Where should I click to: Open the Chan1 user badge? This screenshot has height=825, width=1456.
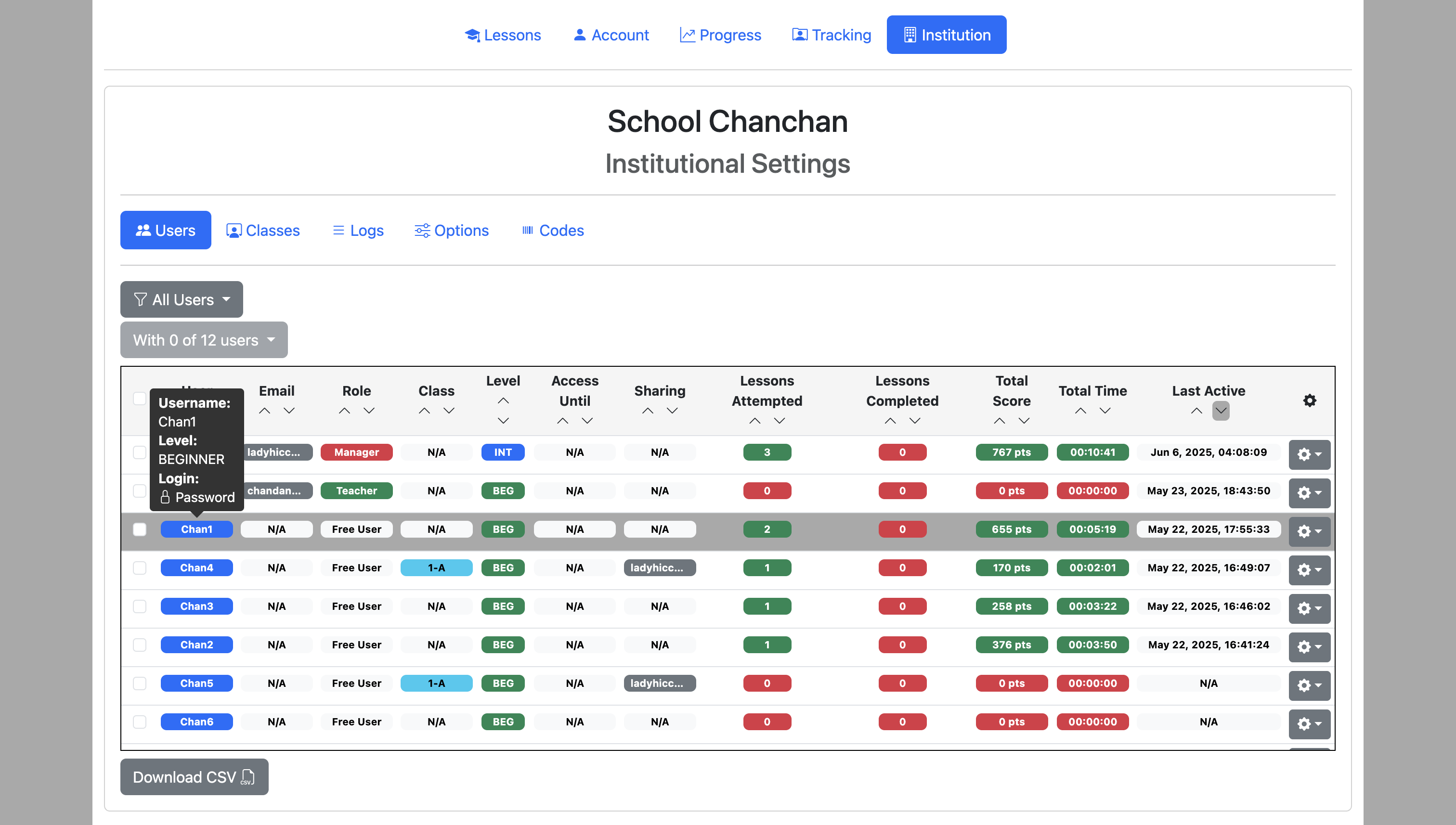(196, 529)
